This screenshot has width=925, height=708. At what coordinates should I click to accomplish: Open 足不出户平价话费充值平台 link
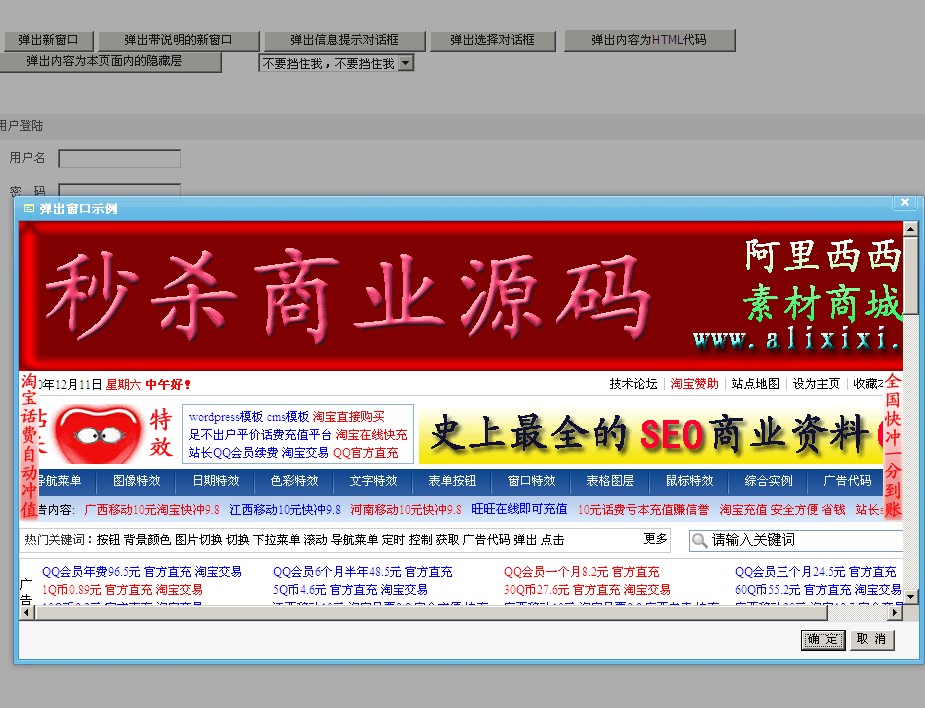[x=260, y=435]
